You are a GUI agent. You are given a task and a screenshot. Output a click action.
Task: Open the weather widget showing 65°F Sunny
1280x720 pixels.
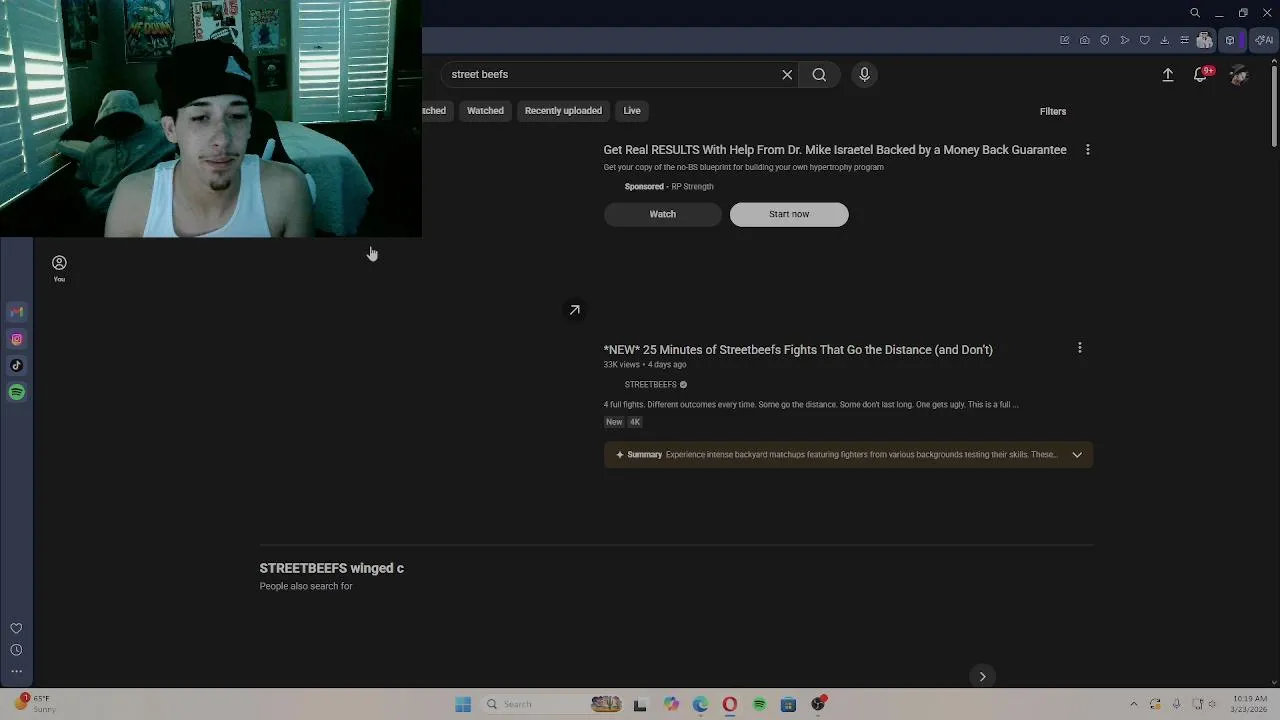click(x=35, y=704)
